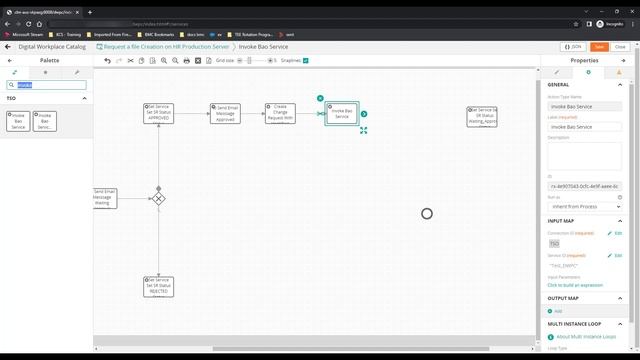Open the About Multi Instance Loops link
The width and height of the screenshot is (640, 360).
(586, 337)
